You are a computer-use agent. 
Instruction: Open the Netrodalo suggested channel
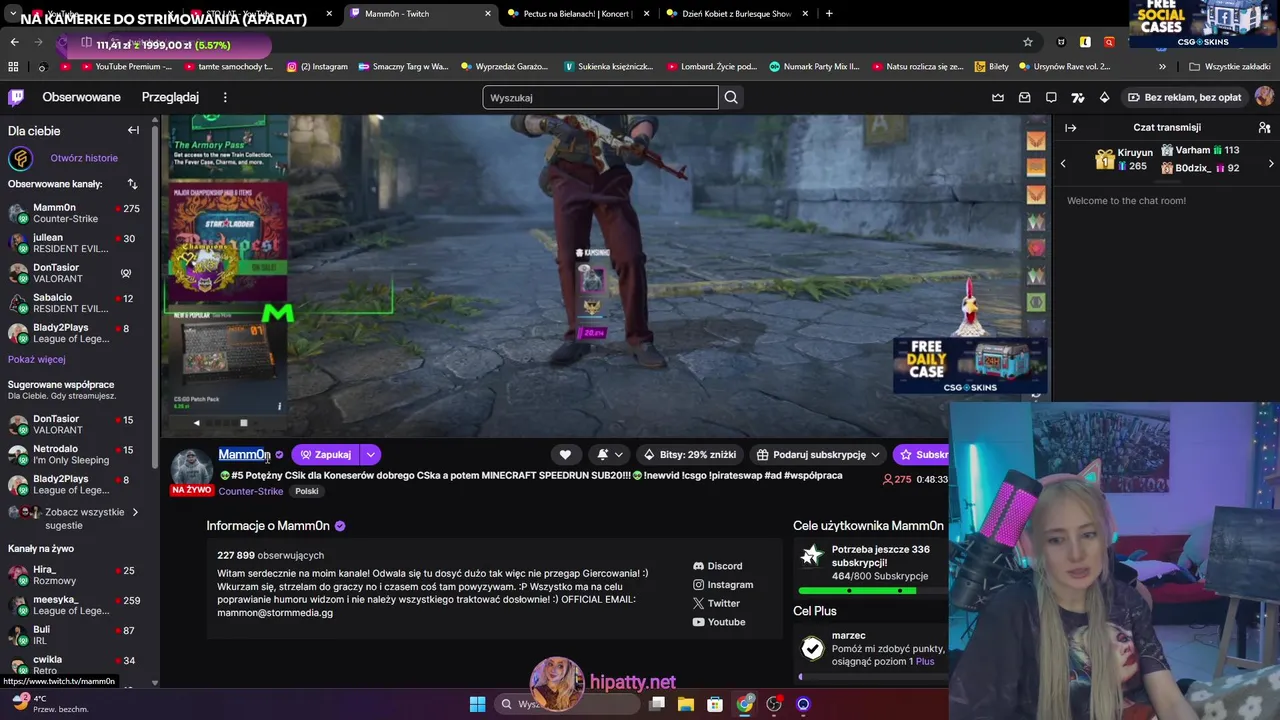[x=76, y=454]
